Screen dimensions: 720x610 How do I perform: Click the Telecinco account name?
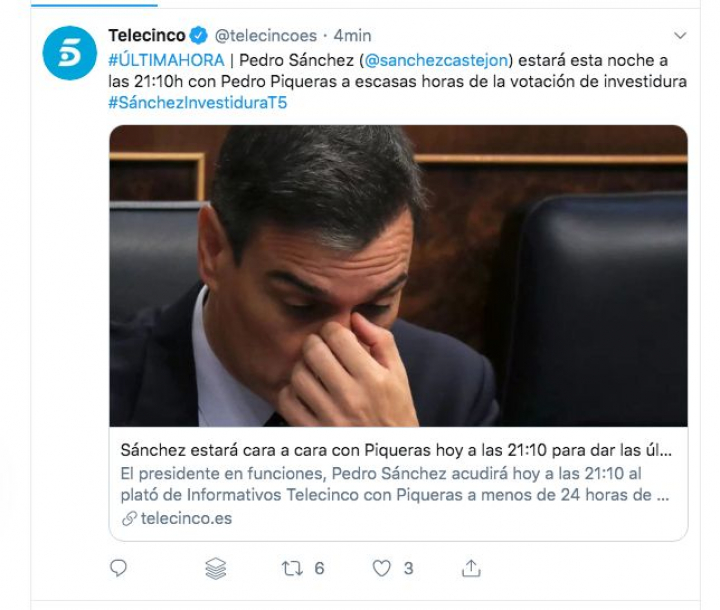tap(147, 35)
